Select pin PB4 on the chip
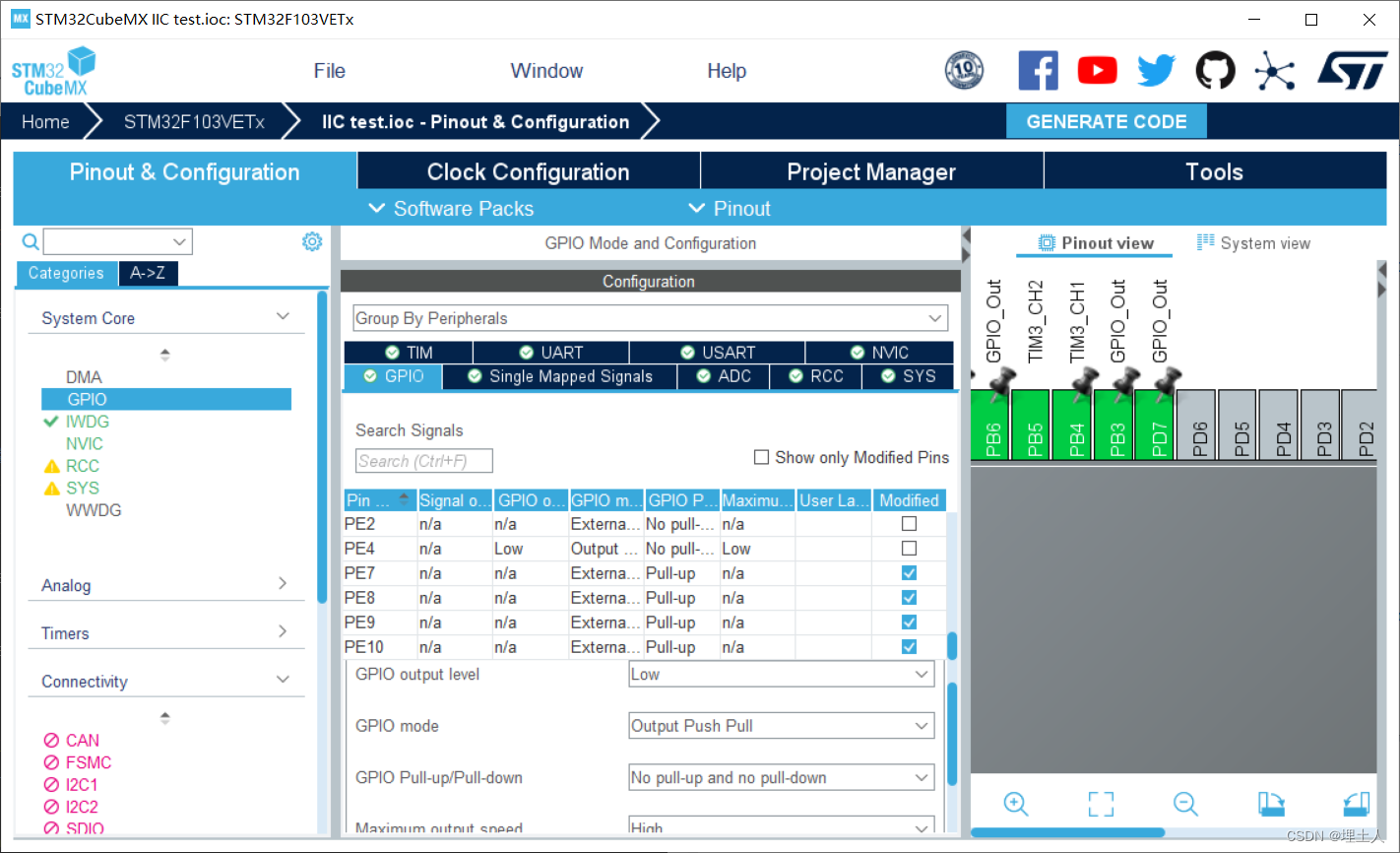Screen dimensions: 1400x853 [x=1071, y=425]
